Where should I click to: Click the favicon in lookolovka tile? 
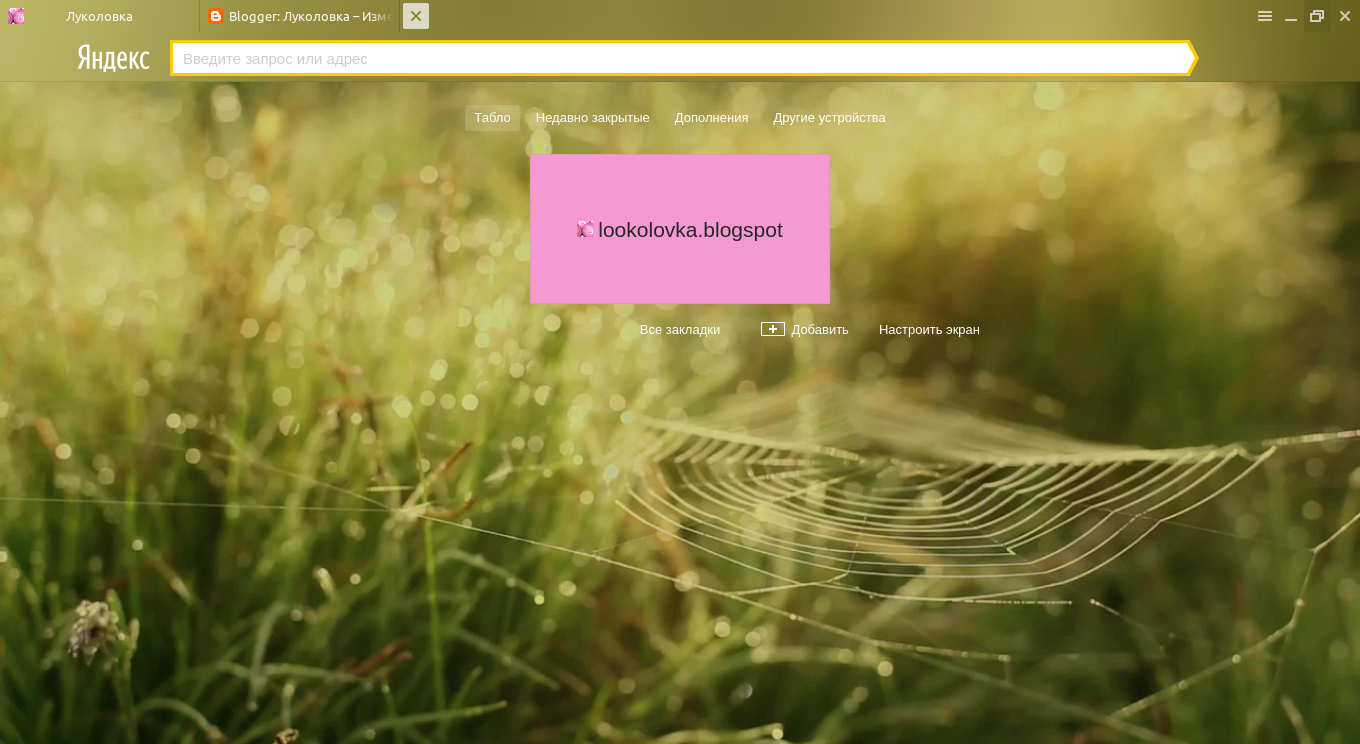(586, 229)
